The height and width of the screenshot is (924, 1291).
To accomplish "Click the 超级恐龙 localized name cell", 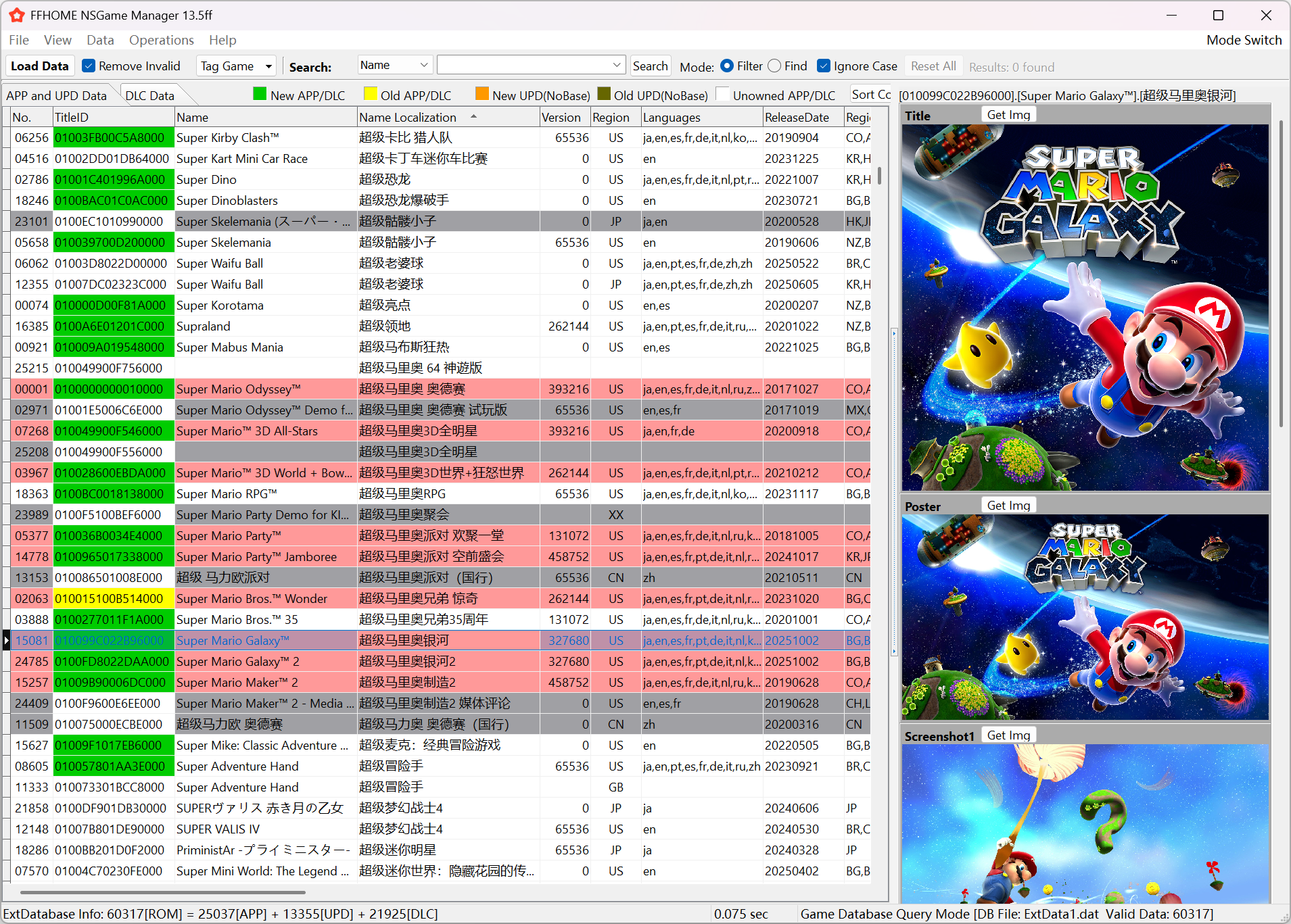I will click(x=448, y=179).
